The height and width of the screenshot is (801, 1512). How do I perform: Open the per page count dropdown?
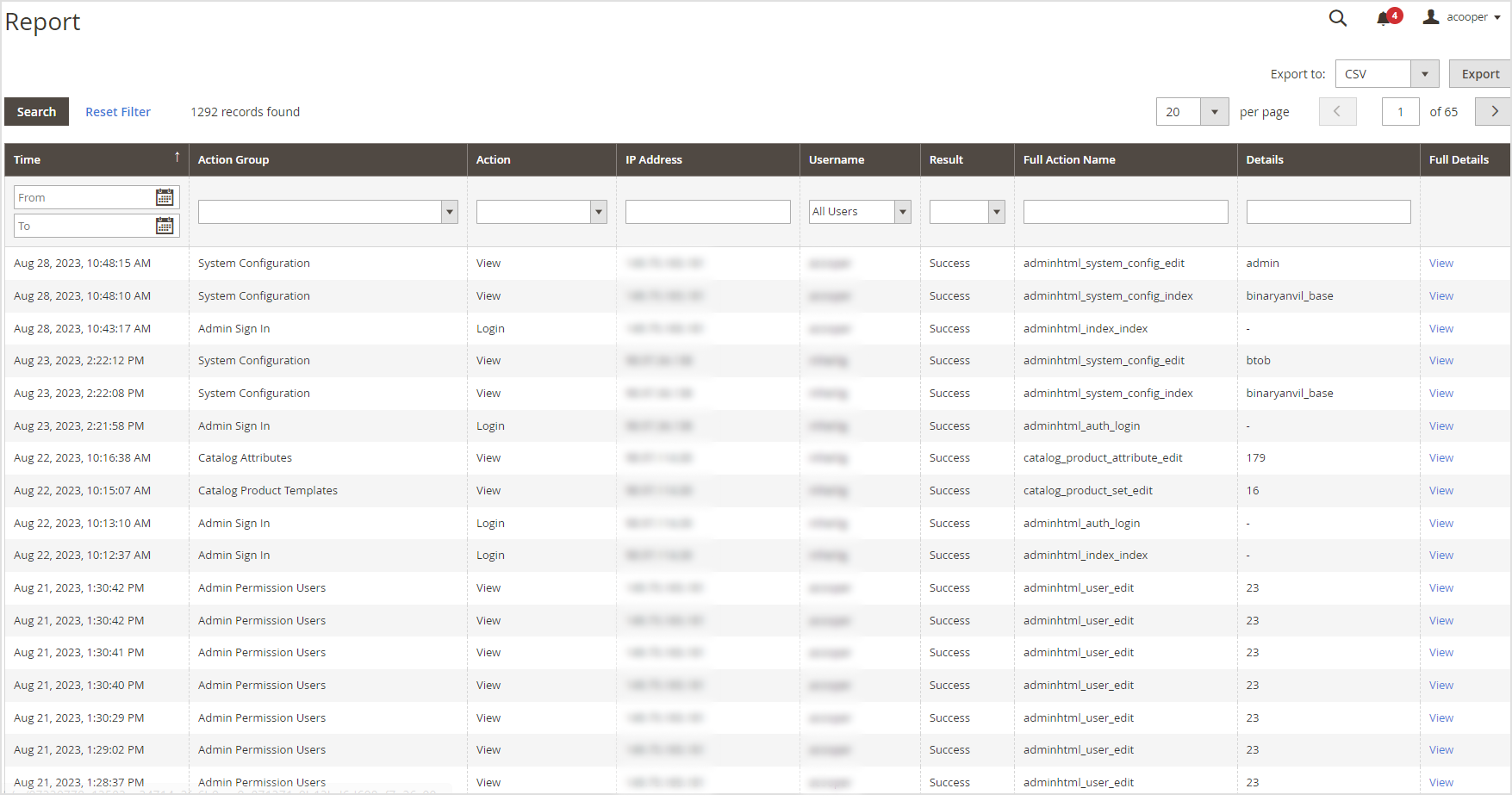[1214, 112]
